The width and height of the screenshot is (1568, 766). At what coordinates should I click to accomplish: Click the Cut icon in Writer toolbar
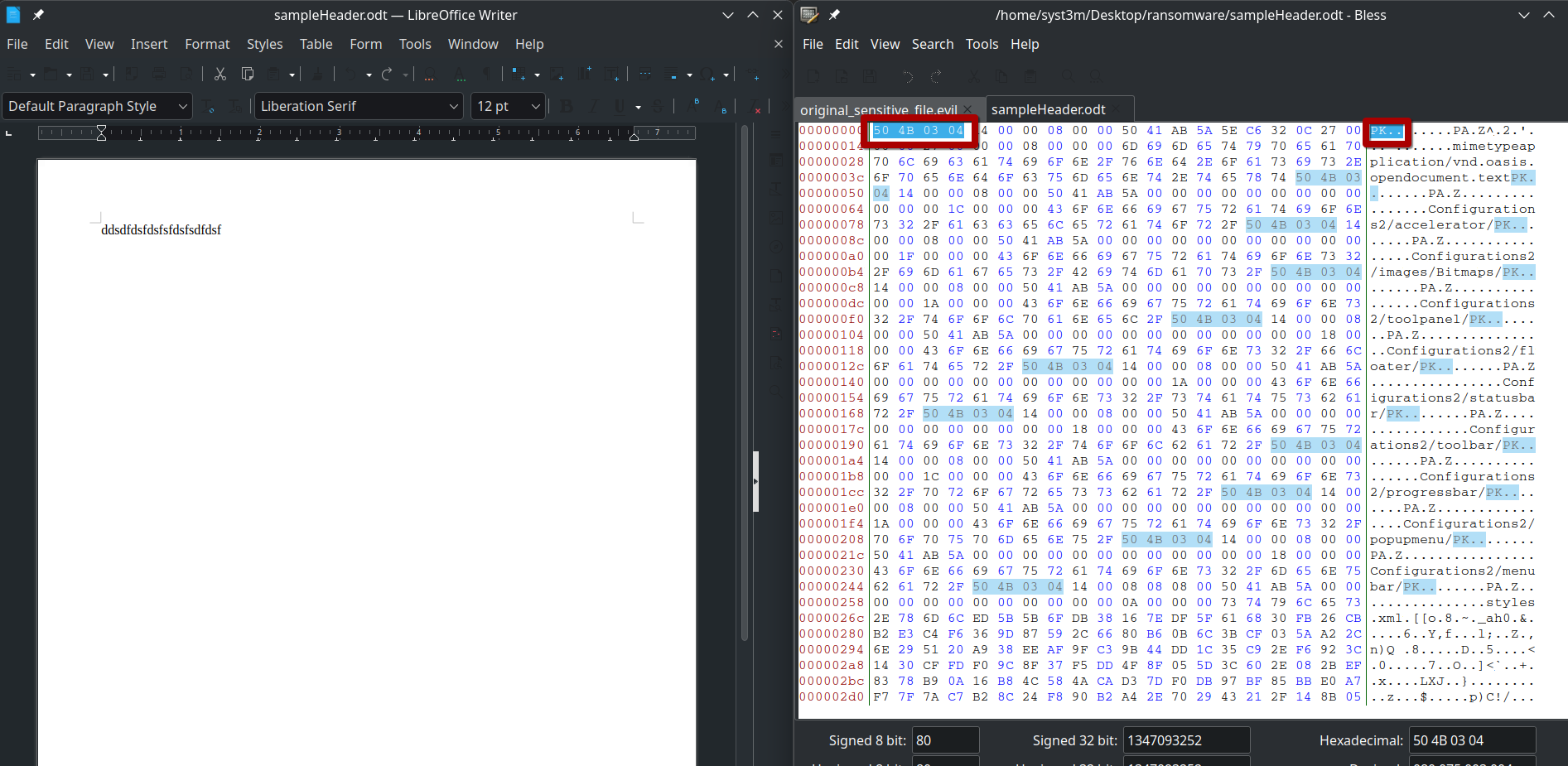coord(220,75)
